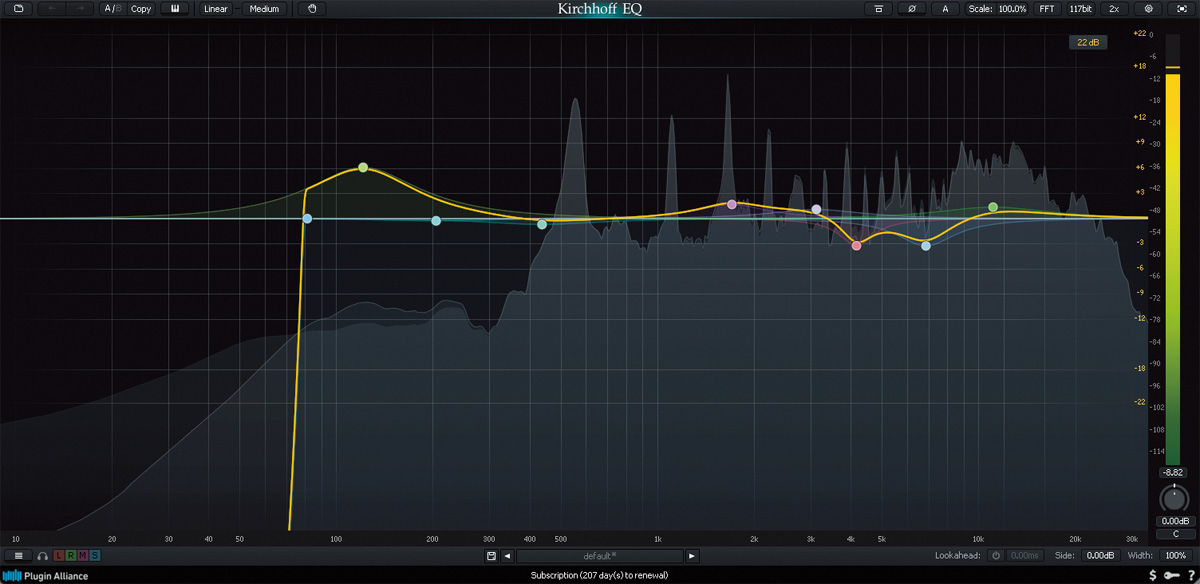Click the question mark help icon
This screenshot has width=1200, height=584.
click(1191, 575)
